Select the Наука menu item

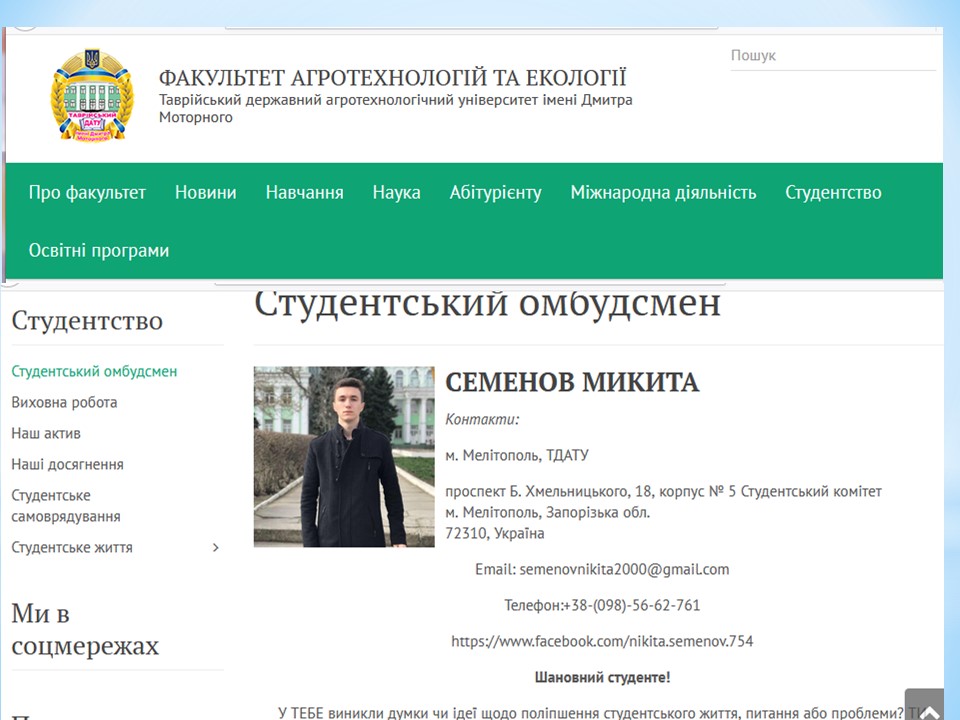[396, 193]
